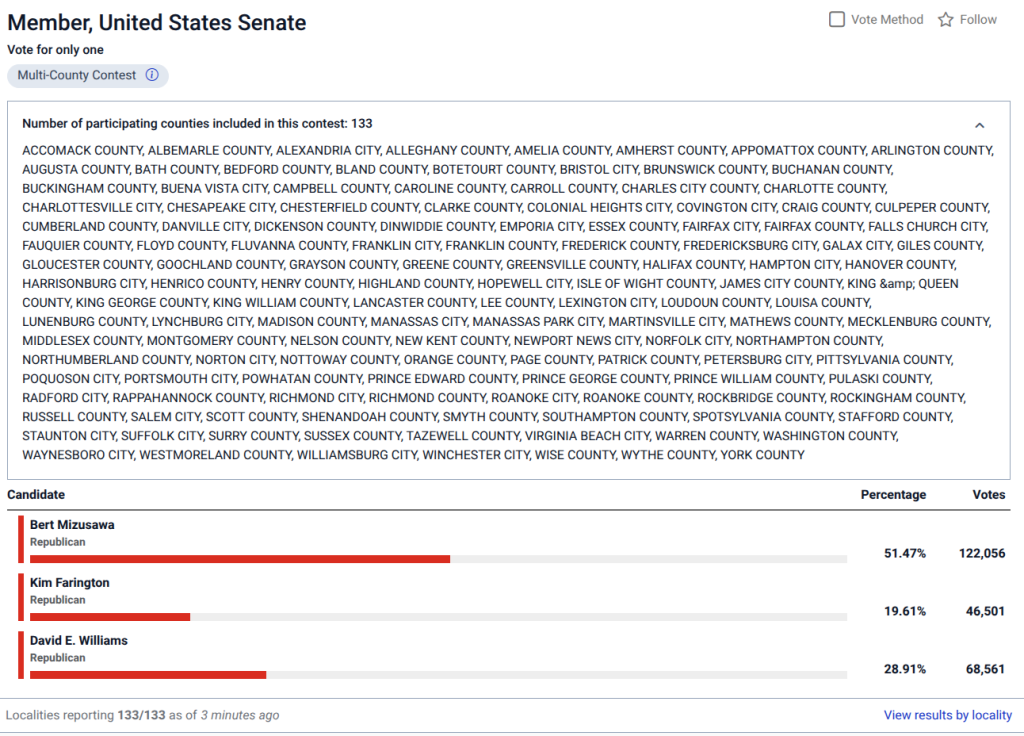This screenshot has width=1024, height=736.
Task: Click the Multi-County Contest badge
Action: 88,76
